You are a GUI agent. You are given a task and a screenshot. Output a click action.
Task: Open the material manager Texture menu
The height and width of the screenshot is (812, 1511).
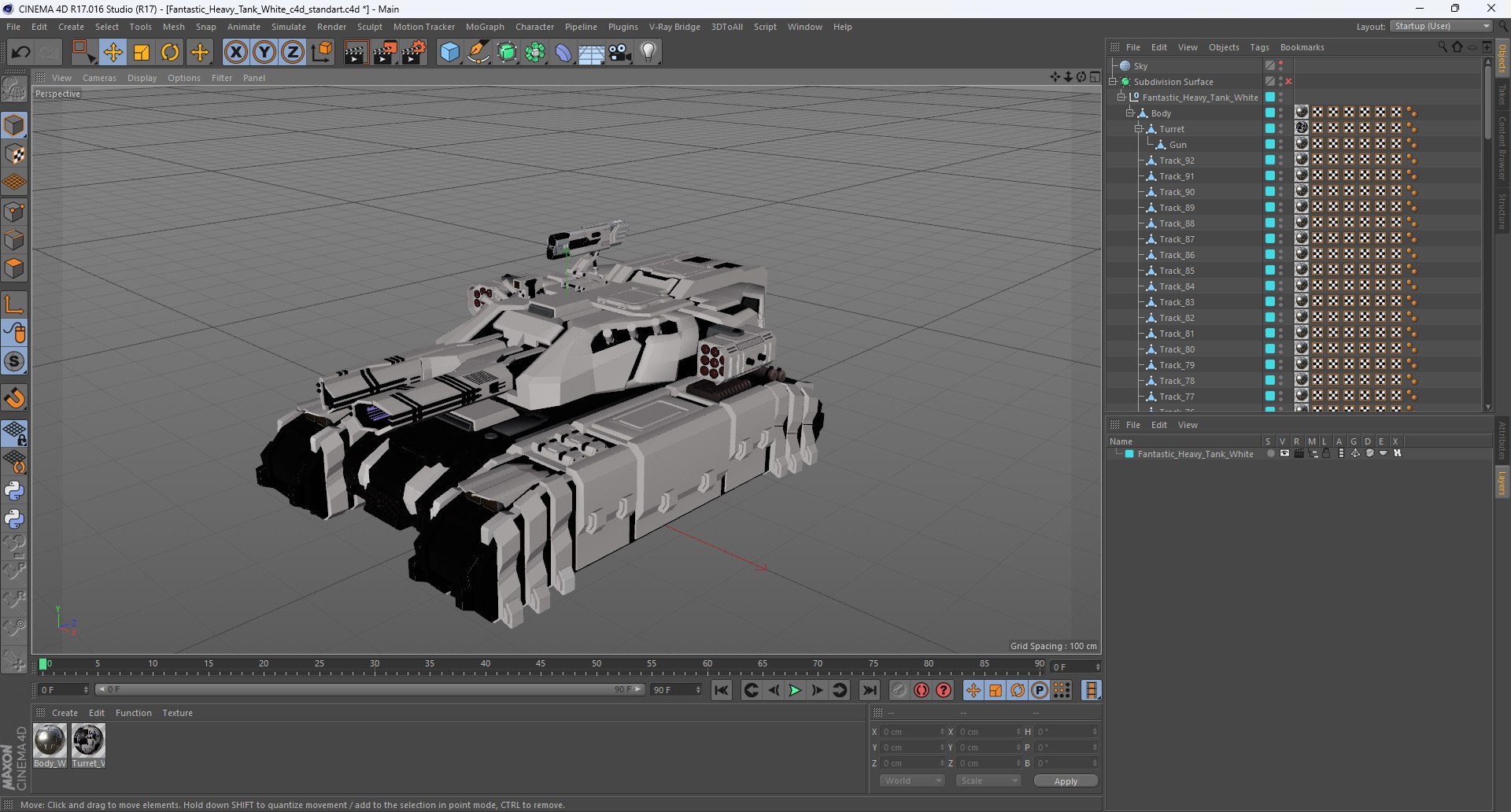coord(177,713)
